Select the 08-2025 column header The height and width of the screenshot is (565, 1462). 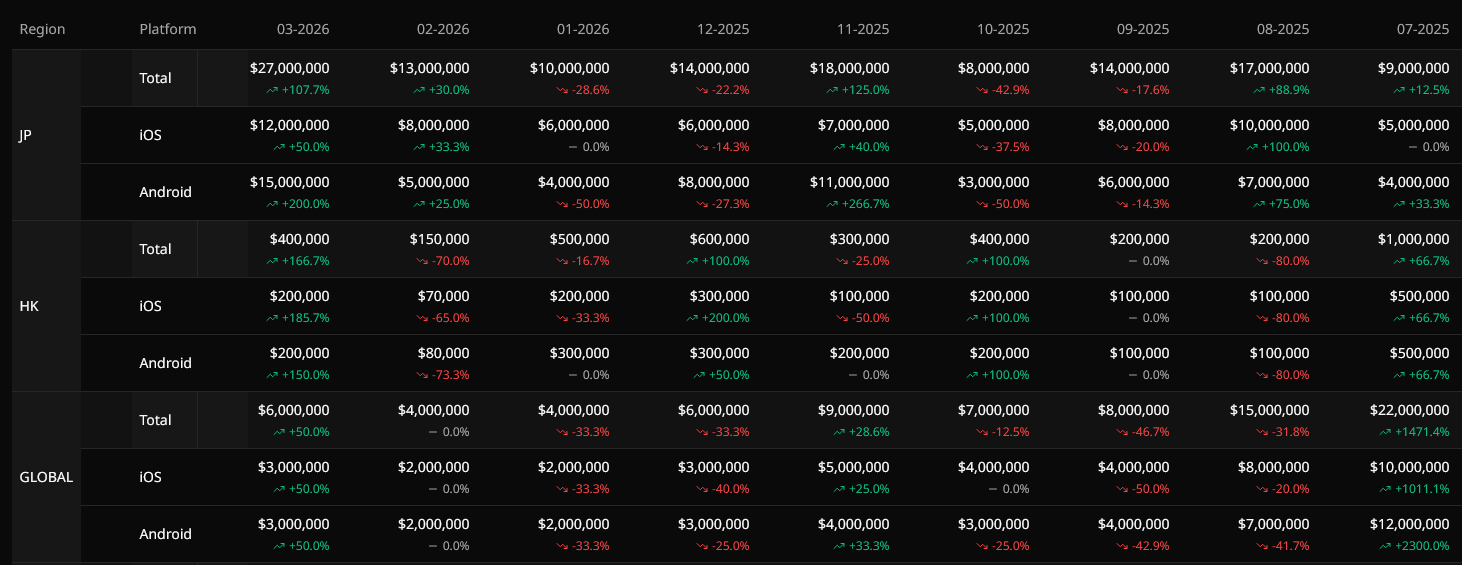pos(1283,29)
